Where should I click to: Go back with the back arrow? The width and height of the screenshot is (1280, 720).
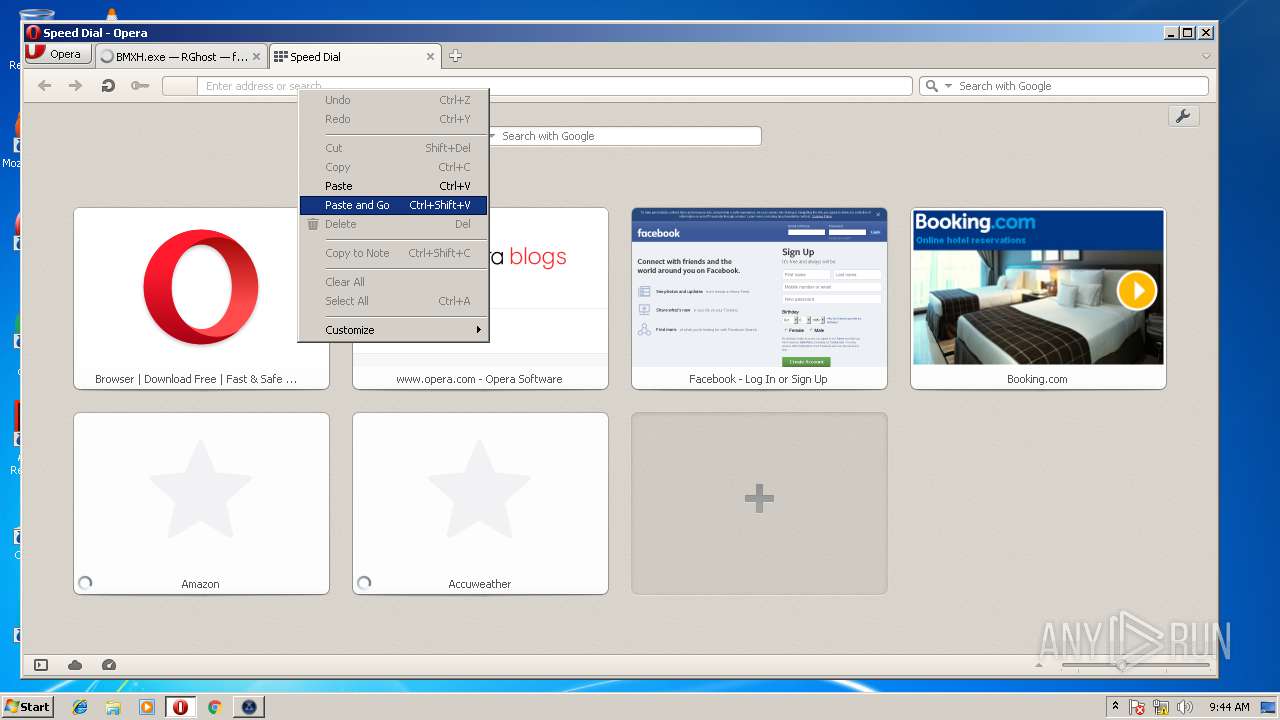tap(44, 86)
